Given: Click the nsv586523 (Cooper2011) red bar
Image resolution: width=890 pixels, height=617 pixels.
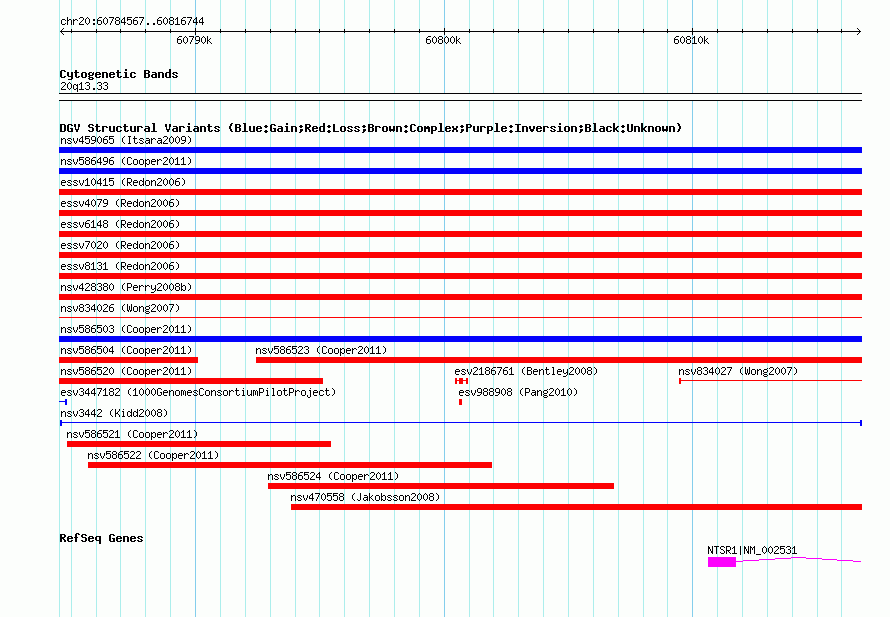Looking at the screenshot, I should (x=559, y=360).
